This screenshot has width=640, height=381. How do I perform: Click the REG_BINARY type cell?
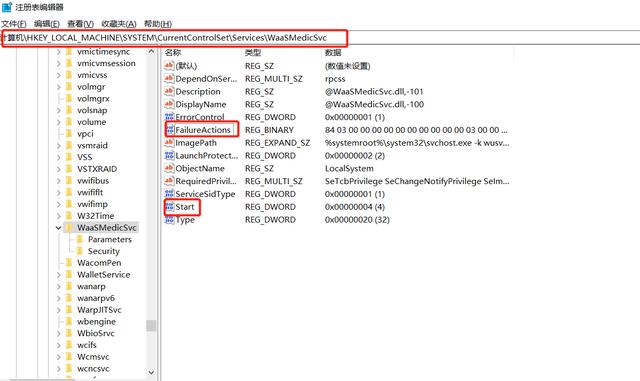pyautogui.click(x=269, y=130)
